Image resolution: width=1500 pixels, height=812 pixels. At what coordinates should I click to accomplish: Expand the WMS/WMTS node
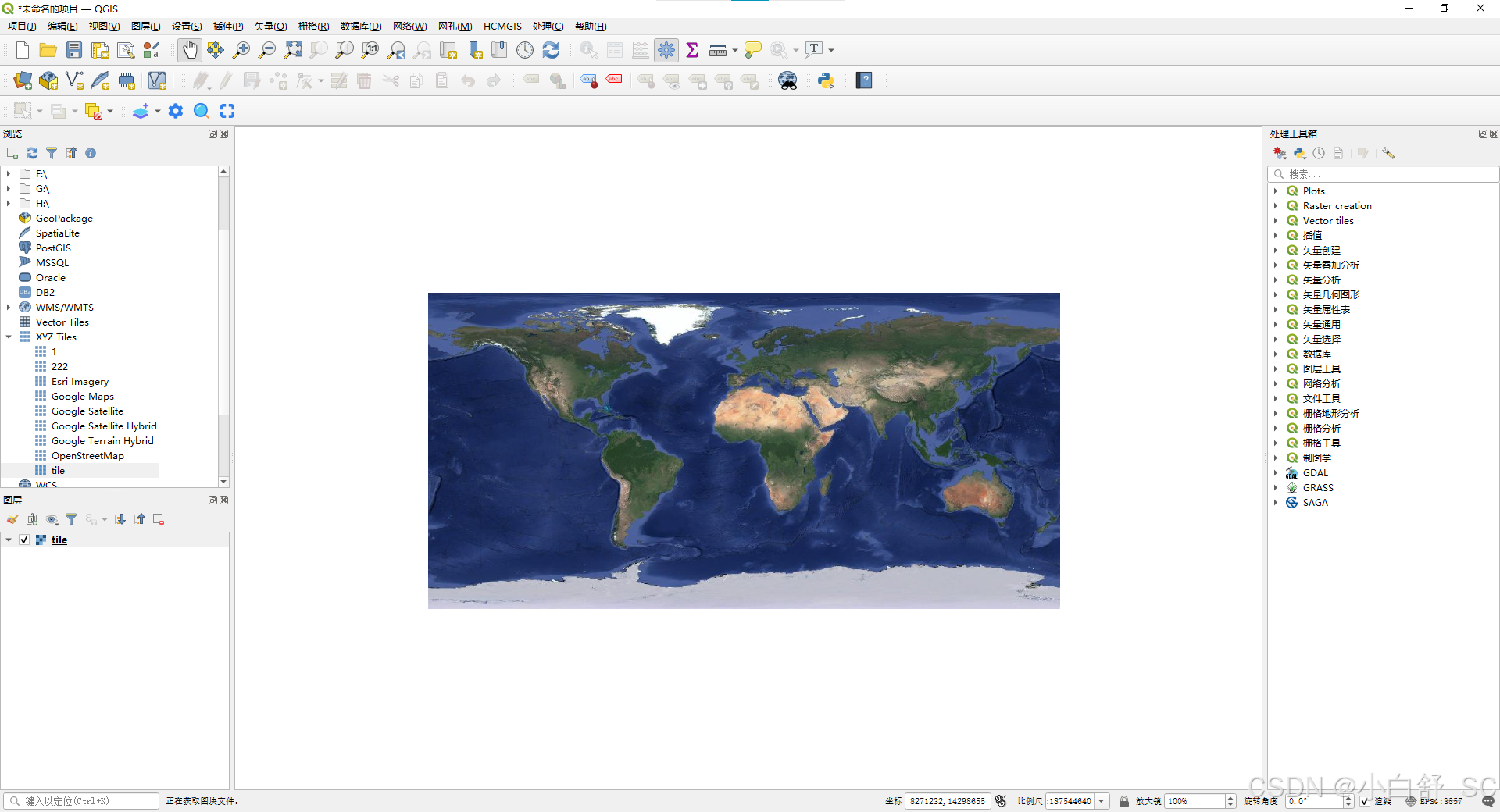pyautogui.click(x=9, y=308)
